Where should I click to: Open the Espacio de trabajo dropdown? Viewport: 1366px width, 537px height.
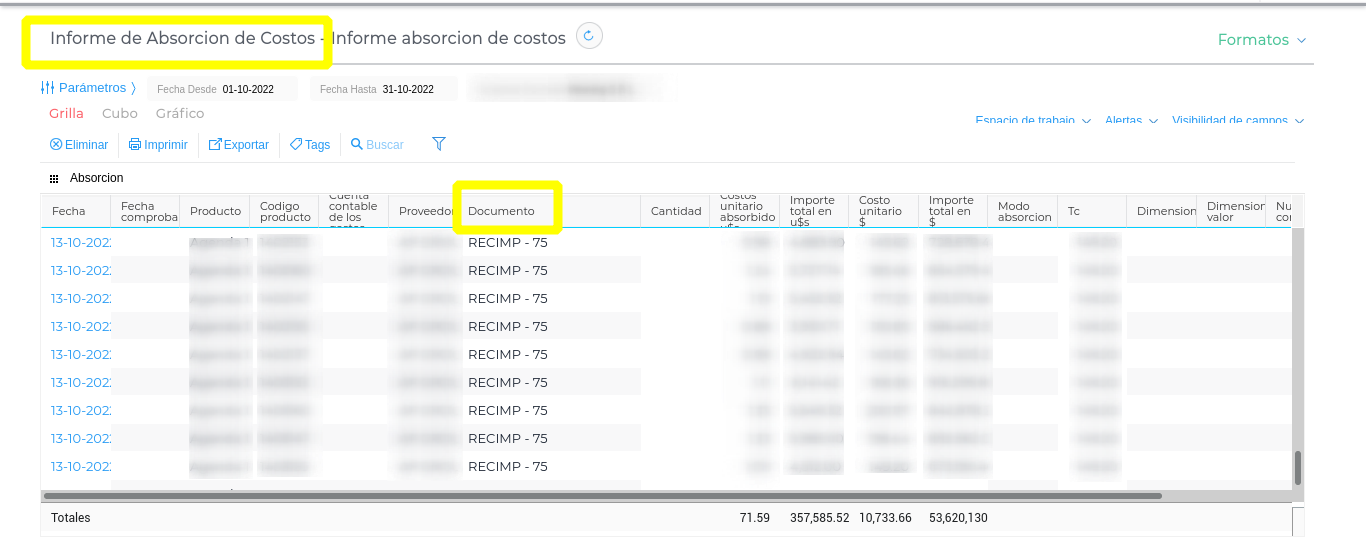point(1033,120)
